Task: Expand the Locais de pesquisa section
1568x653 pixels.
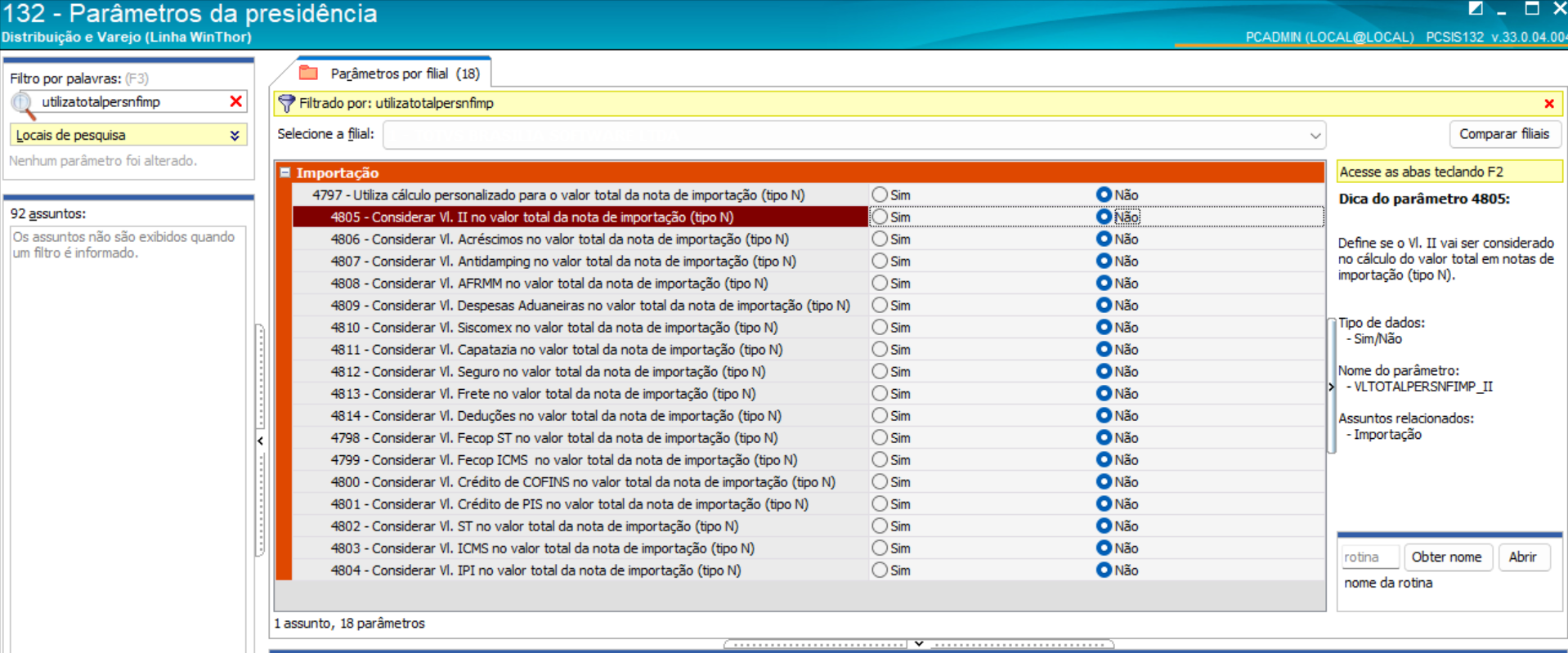Action: tap(235, 135)
